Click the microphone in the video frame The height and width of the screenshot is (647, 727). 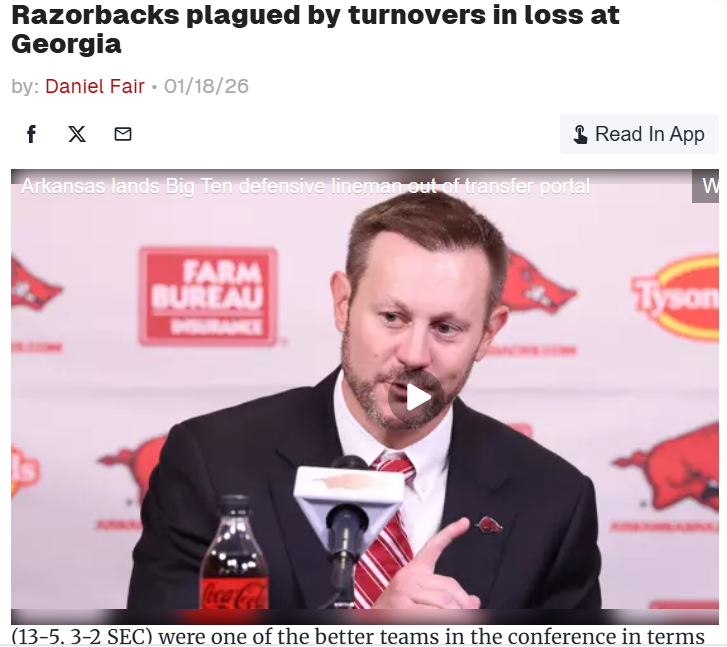pyautogui.click(x=348, y=510)
